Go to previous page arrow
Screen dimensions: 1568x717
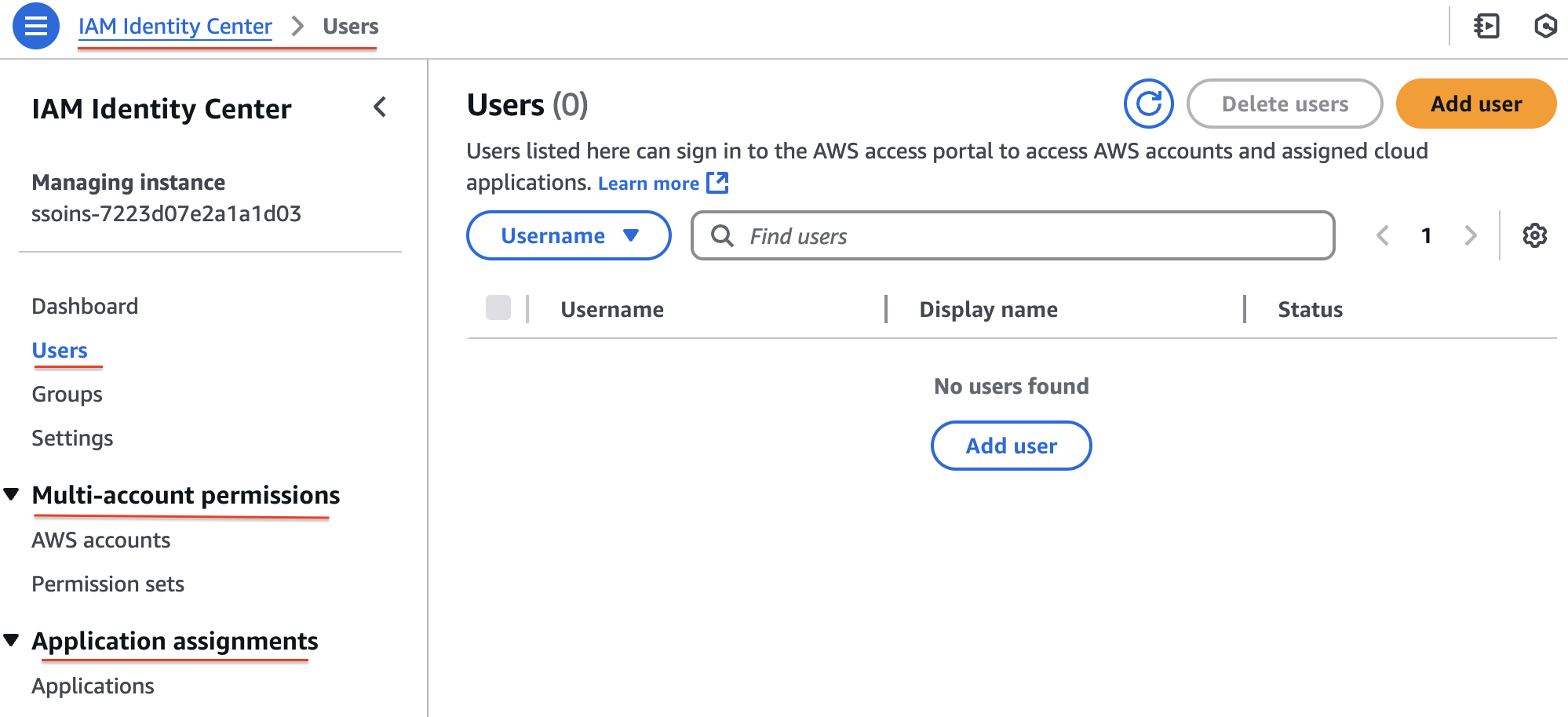coord(1383,235)
